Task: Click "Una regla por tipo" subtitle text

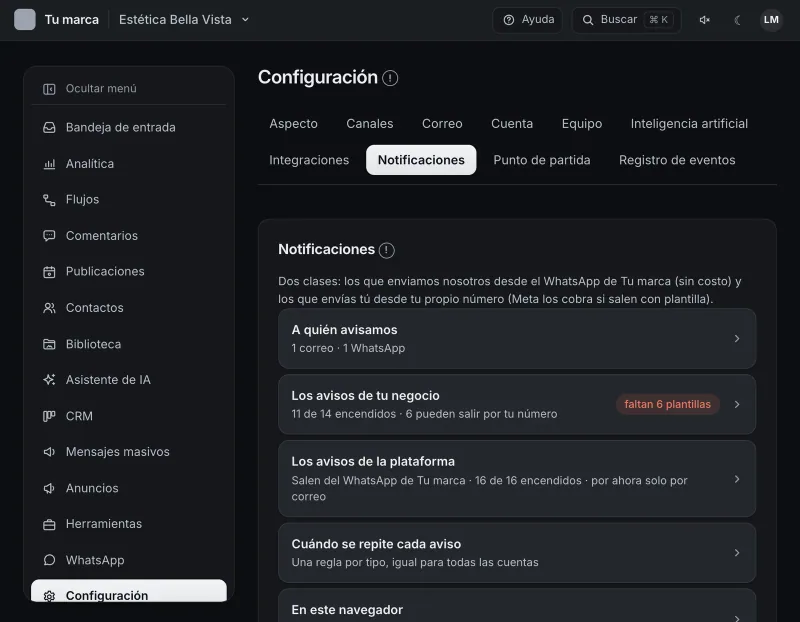Action: point(339,563)
